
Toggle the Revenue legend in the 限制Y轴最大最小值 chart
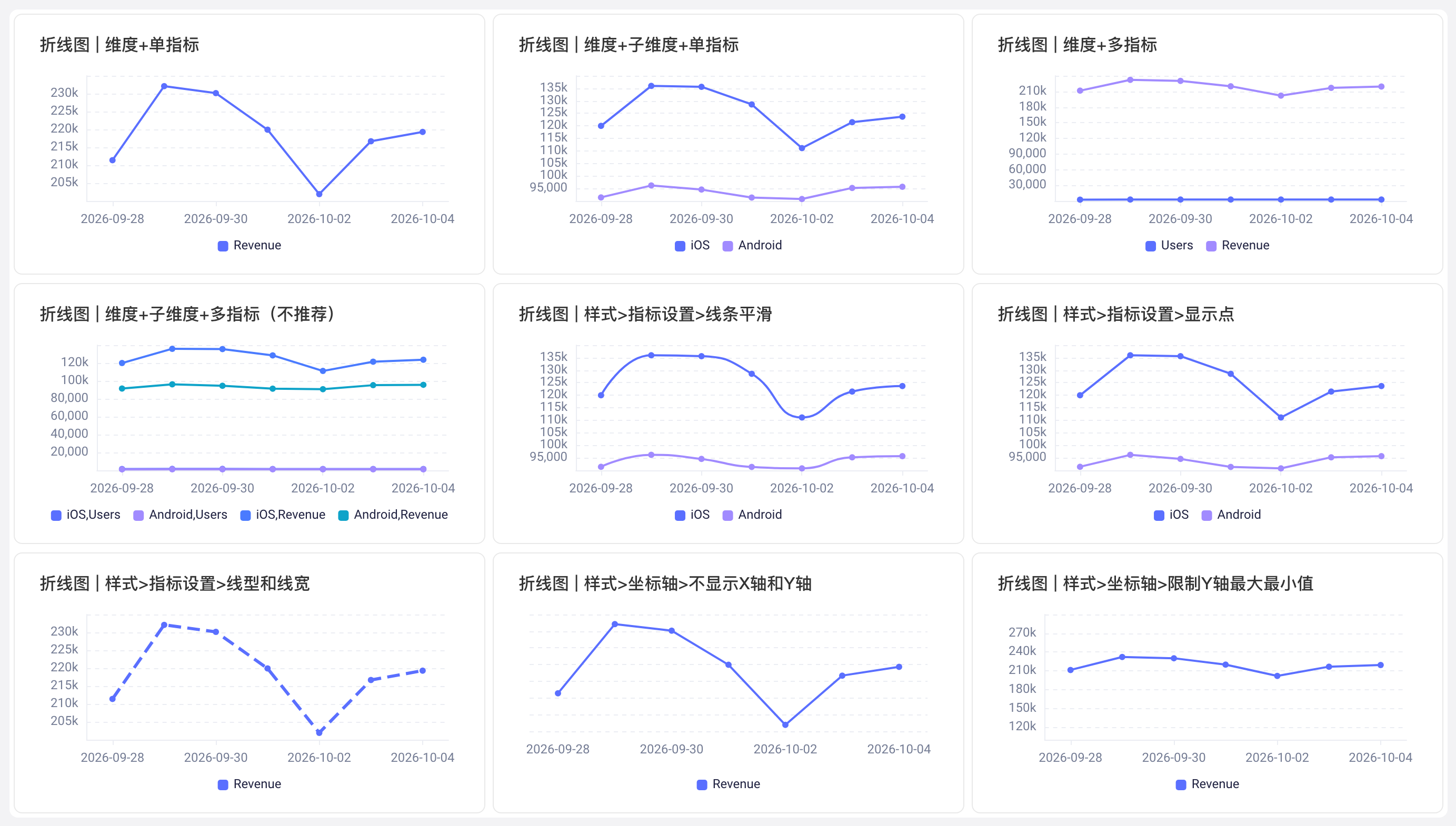1207,784
